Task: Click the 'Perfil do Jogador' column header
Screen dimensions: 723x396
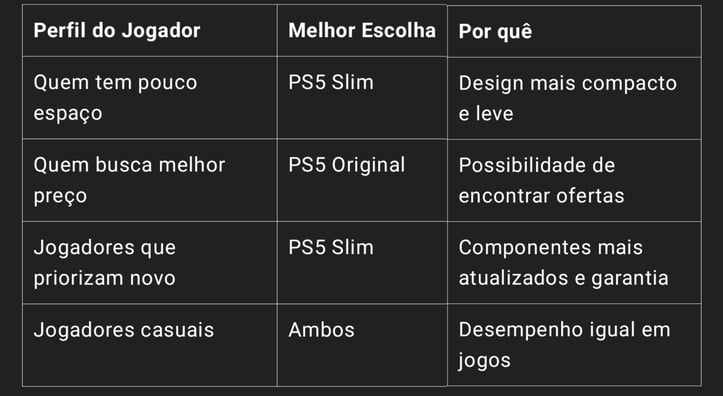Action: 149,30
